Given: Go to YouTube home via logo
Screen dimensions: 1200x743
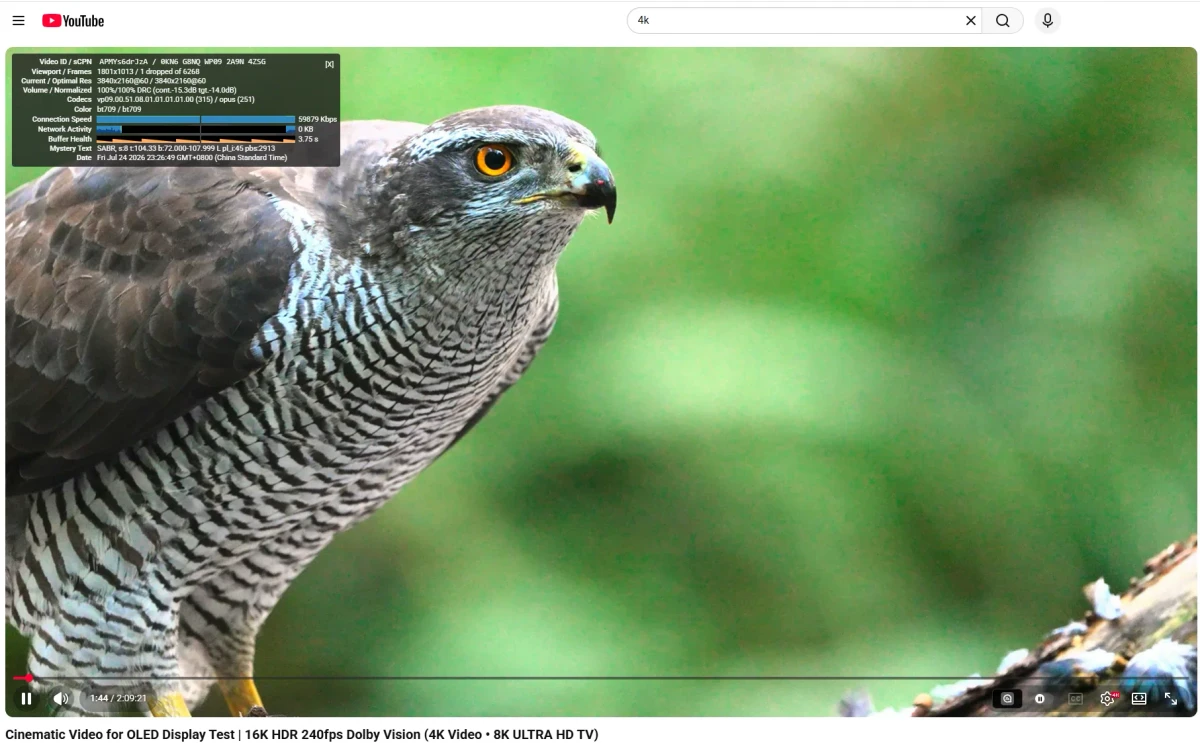Looking at the screenshot, I should pos(73,20).
